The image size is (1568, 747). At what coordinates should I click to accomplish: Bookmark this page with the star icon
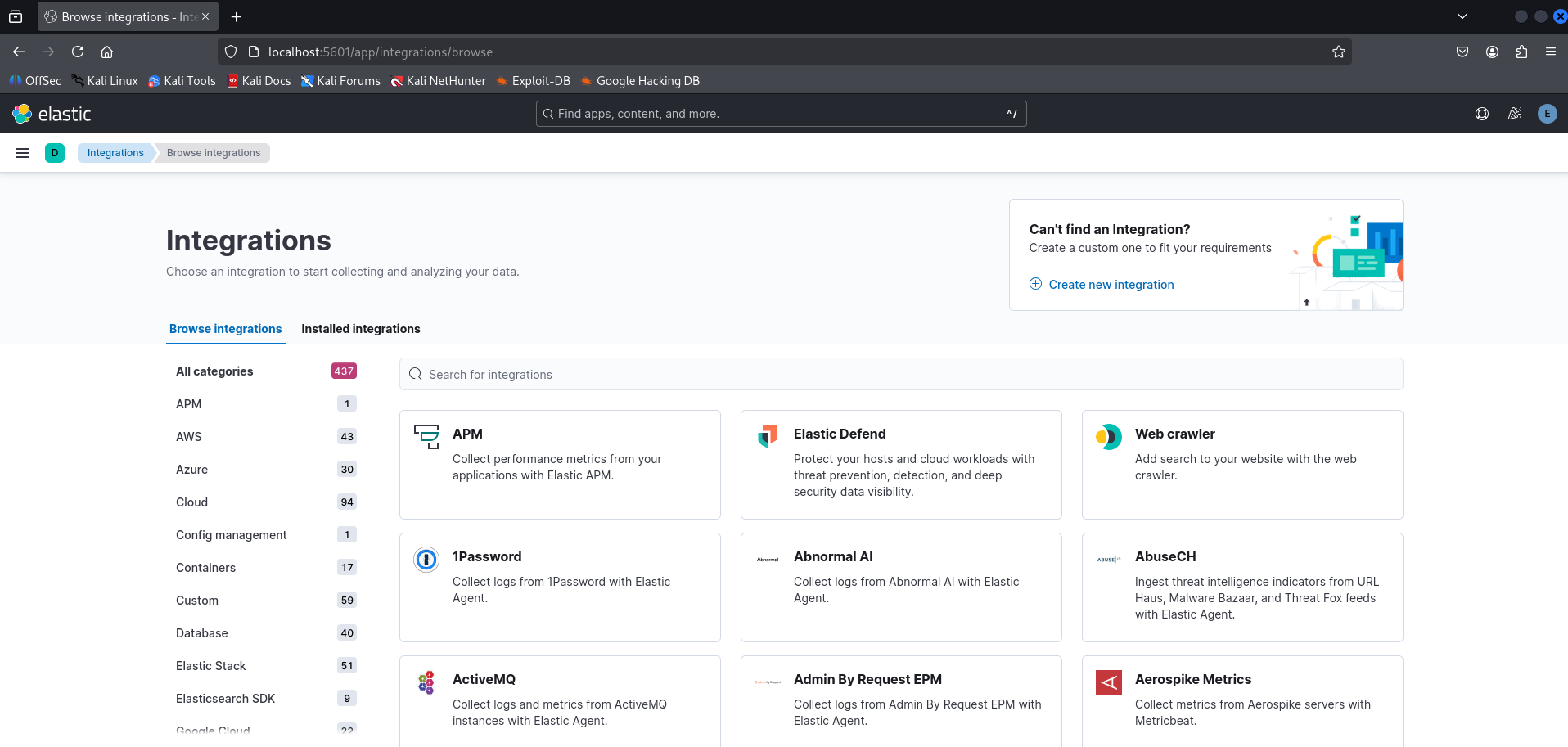point(1339,52)
